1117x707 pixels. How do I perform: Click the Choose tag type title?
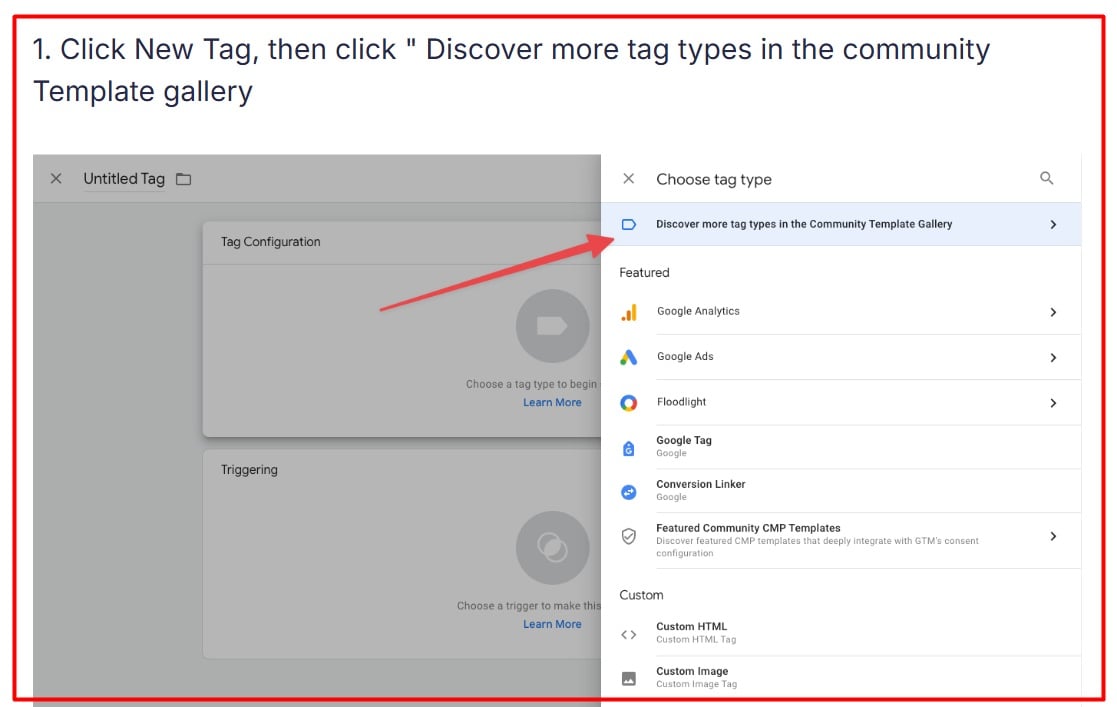click(x=714, y=180)
